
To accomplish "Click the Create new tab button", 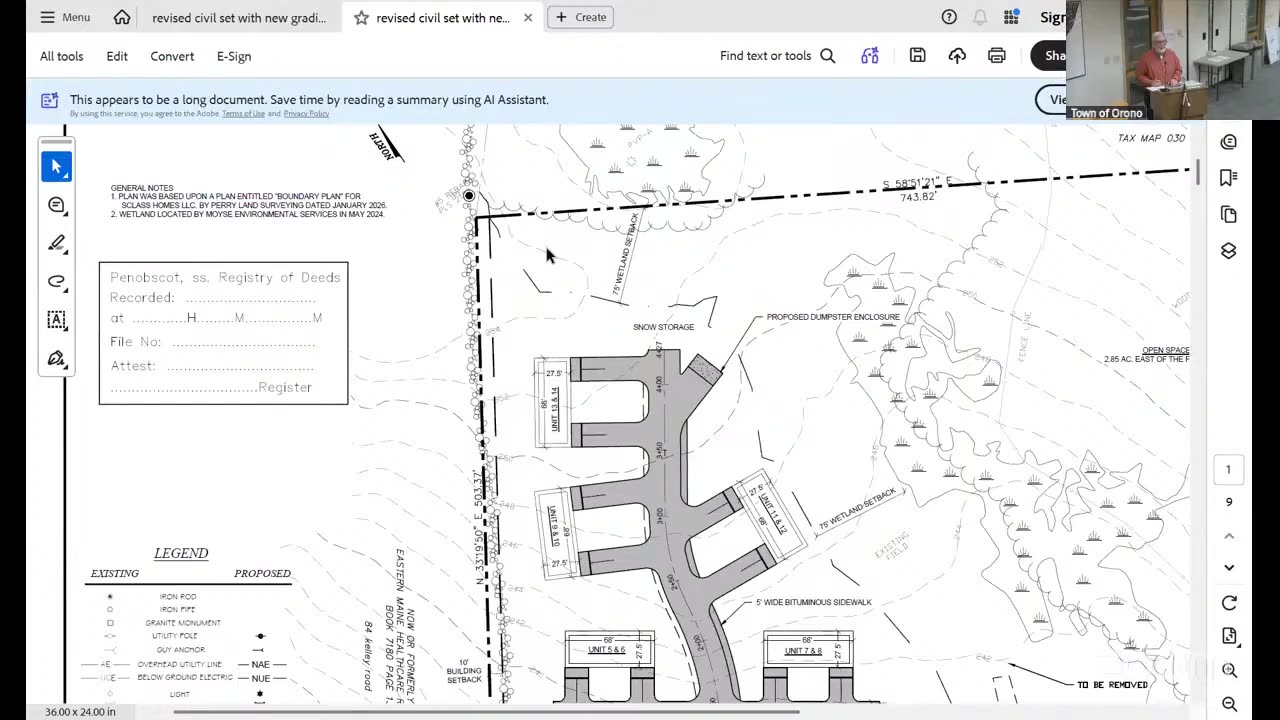I will click(x=580, y=17).
